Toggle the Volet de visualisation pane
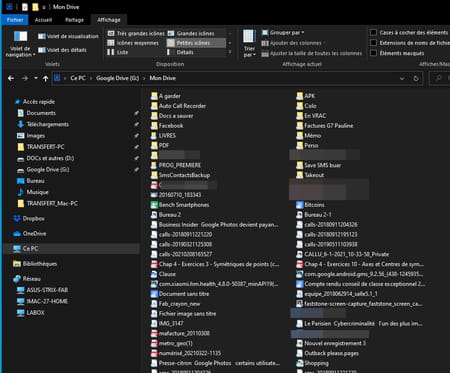 [x=68, y=36]
